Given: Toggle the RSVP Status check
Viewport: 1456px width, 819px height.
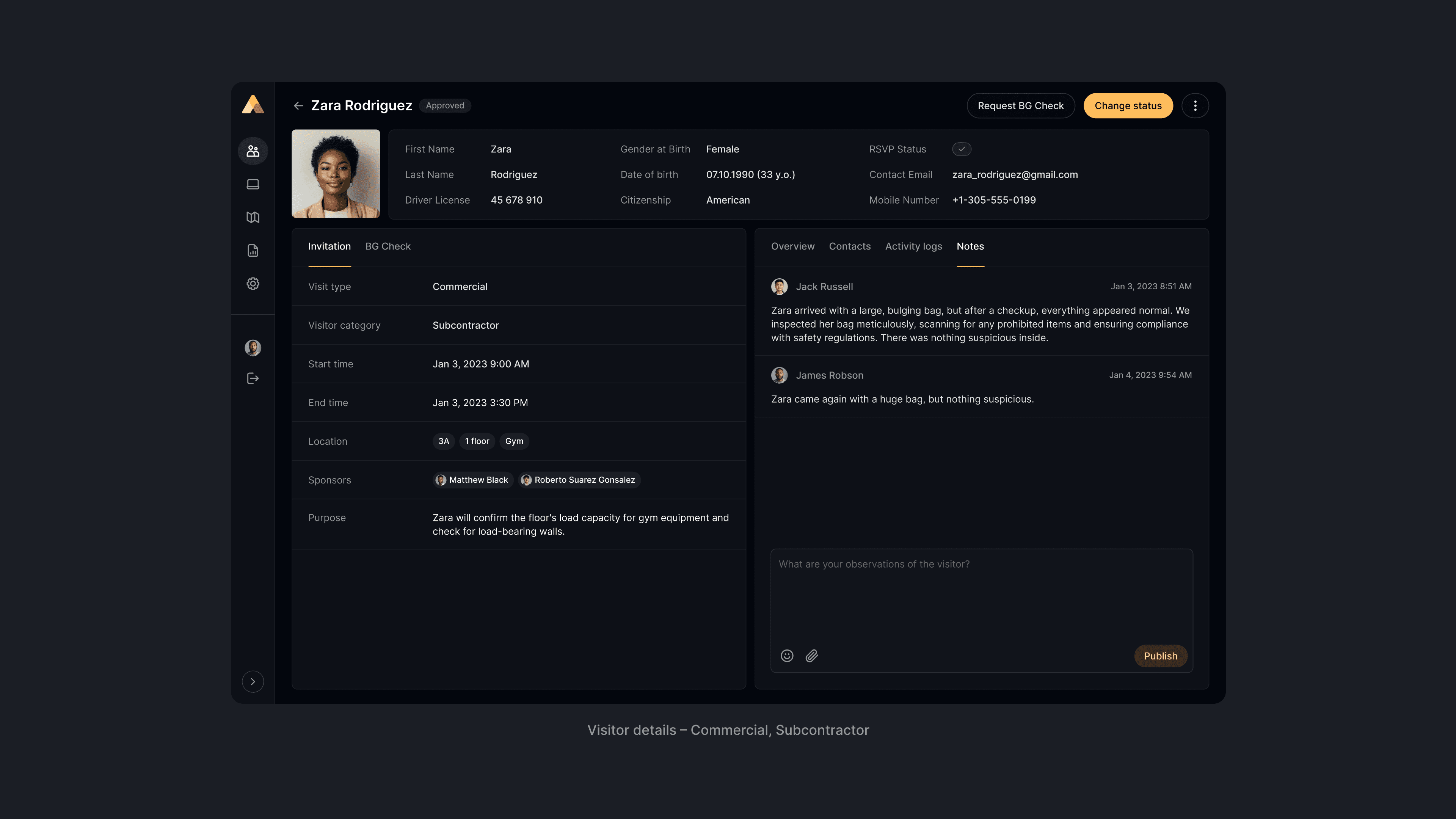Looking at the screenshot, I should pos(962,149).
